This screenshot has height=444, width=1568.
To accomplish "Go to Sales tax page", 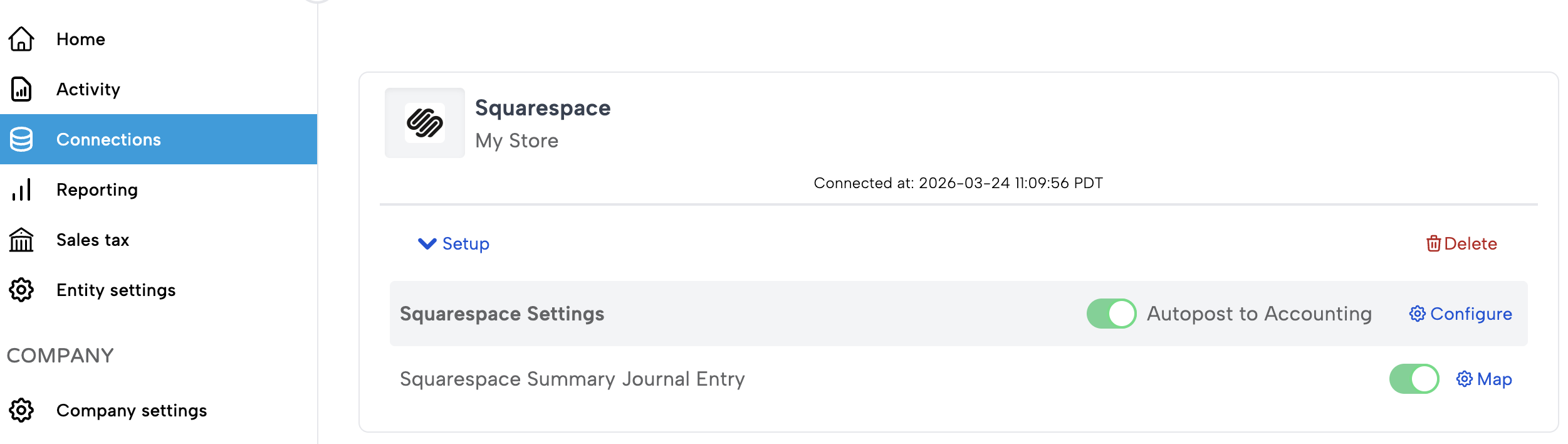I will point(92,240).
